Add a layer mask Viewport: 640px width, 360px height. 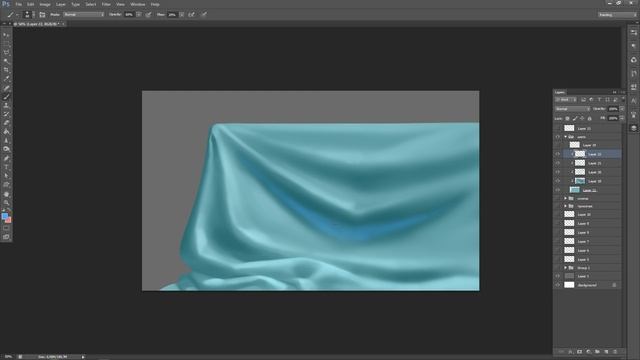(x=579, y=351)
